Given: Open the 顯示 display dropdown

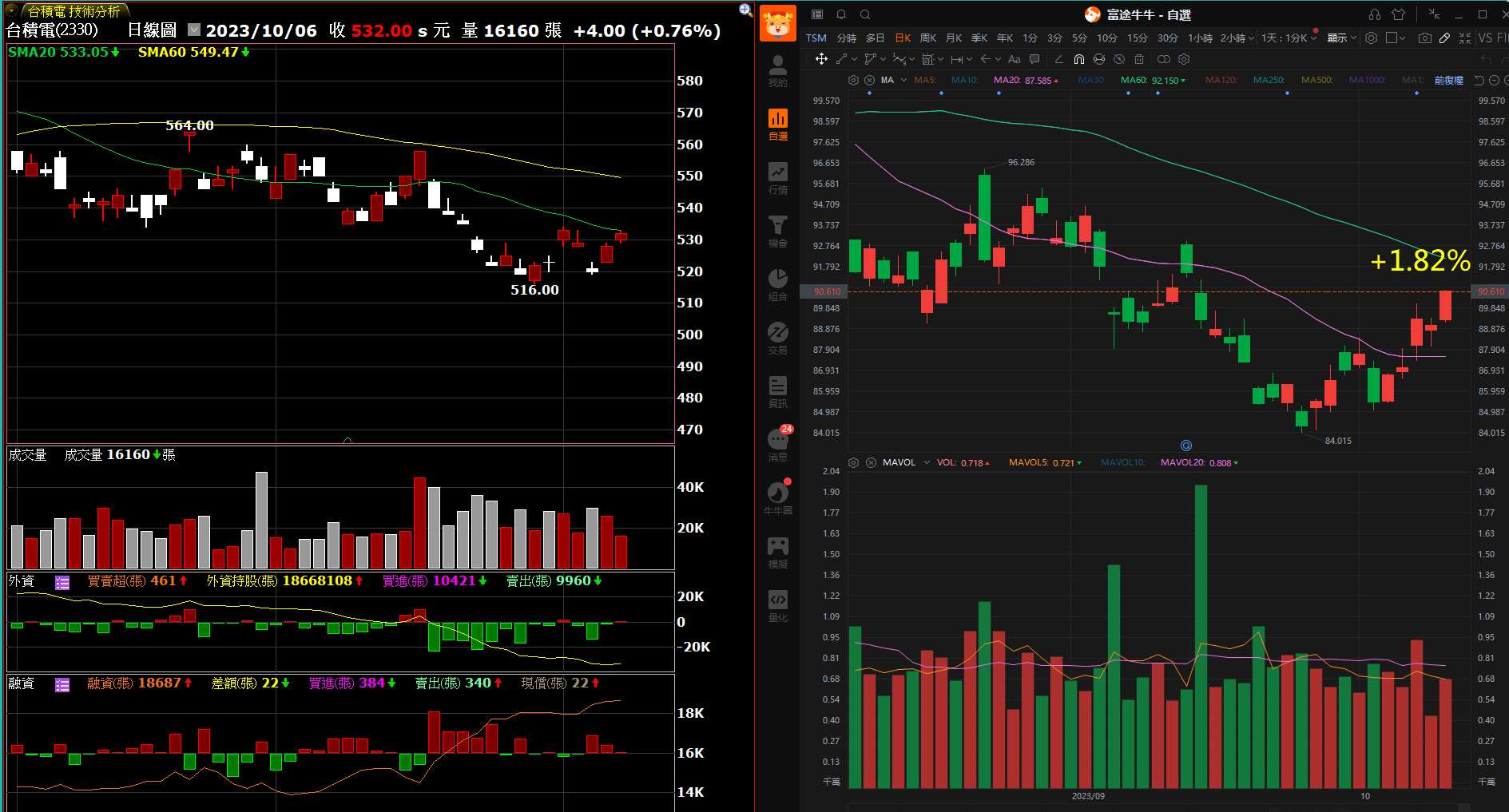Looking at the screenshot, I should [1341, 38].
